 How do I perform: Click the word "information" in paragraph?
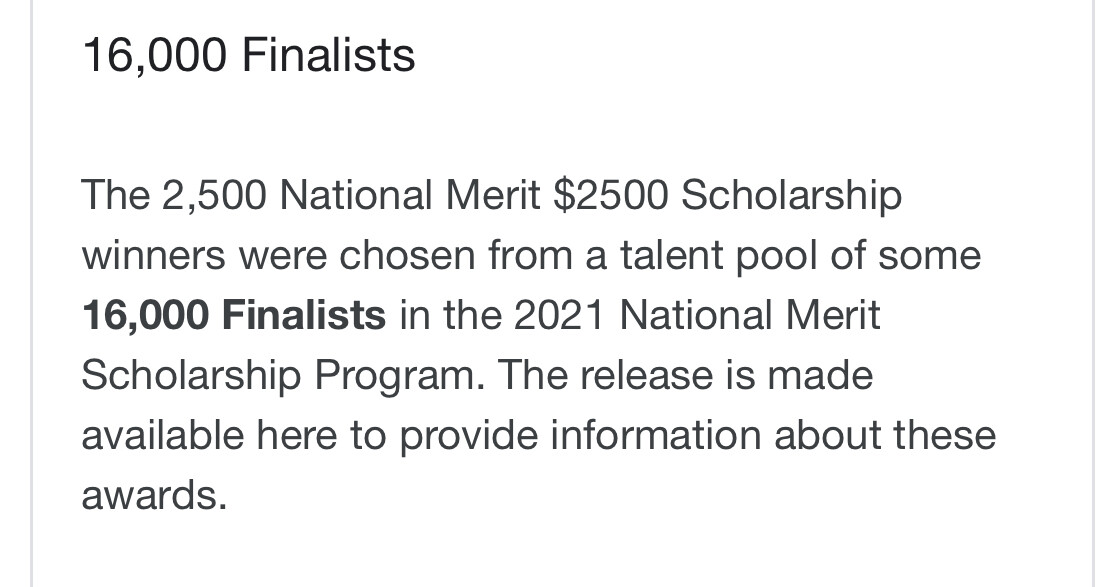coord(655,435)
